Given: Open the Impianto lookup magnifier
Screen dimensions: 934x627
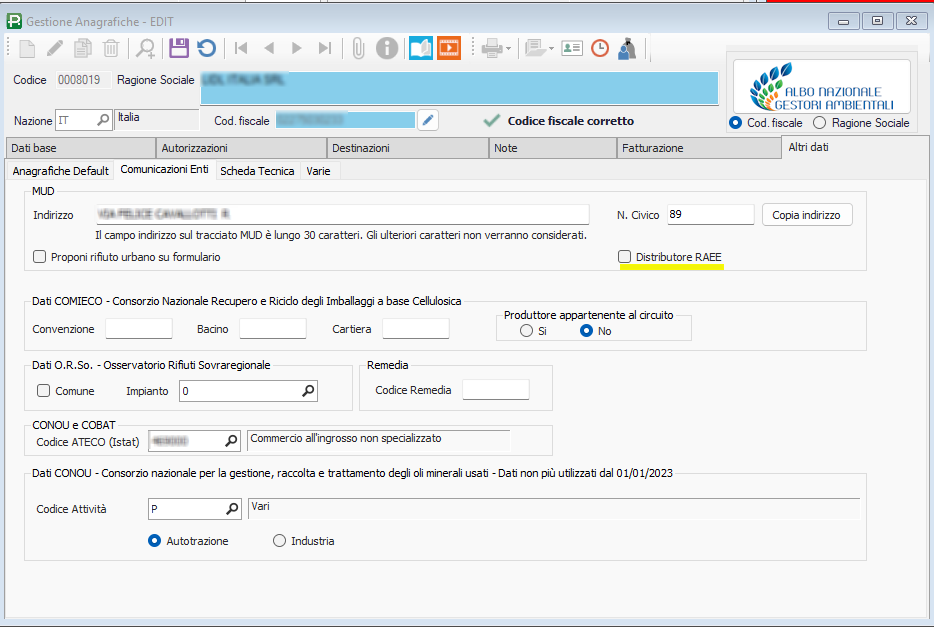Looking at the screenshot, I should [x=308, y=391].
